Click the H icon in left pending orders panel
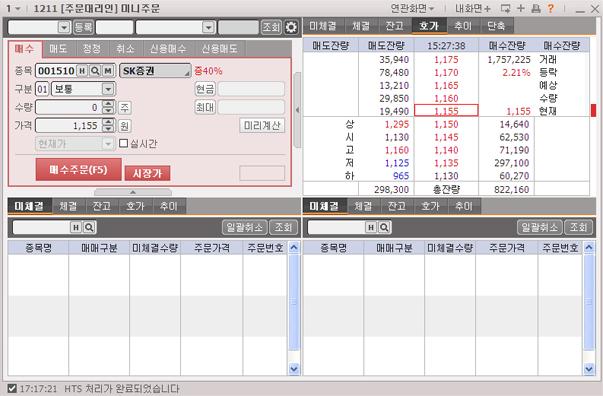This screenshot has height=396, width=603. tap(76, 227)
